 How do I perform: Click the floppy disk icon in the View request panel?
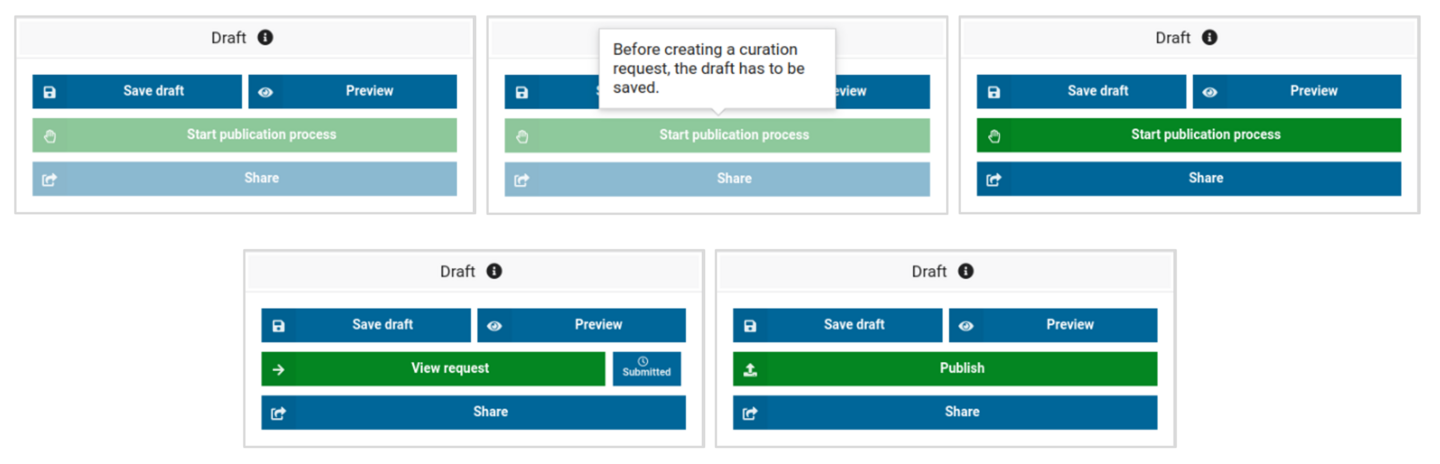click(x=279, y=325)
